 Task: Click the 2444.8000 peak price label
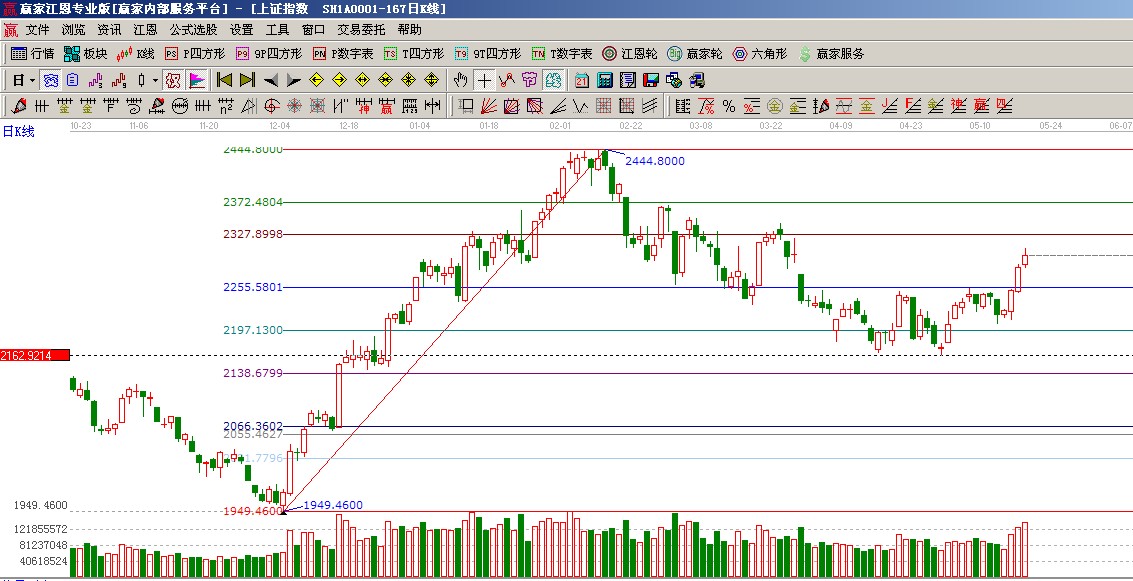pos(655,161)
